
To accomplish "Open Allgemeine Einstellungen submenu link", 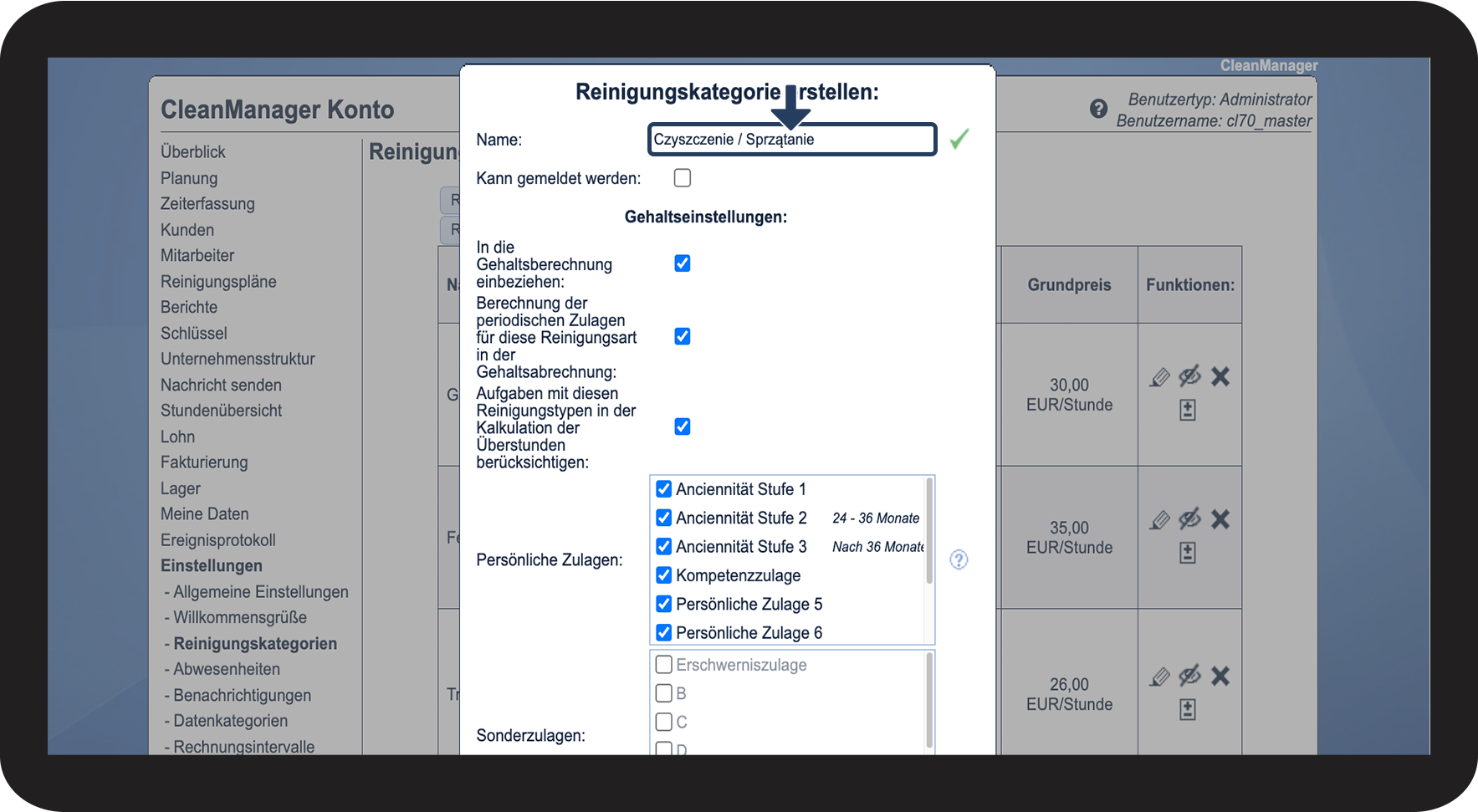I will 260,591.
